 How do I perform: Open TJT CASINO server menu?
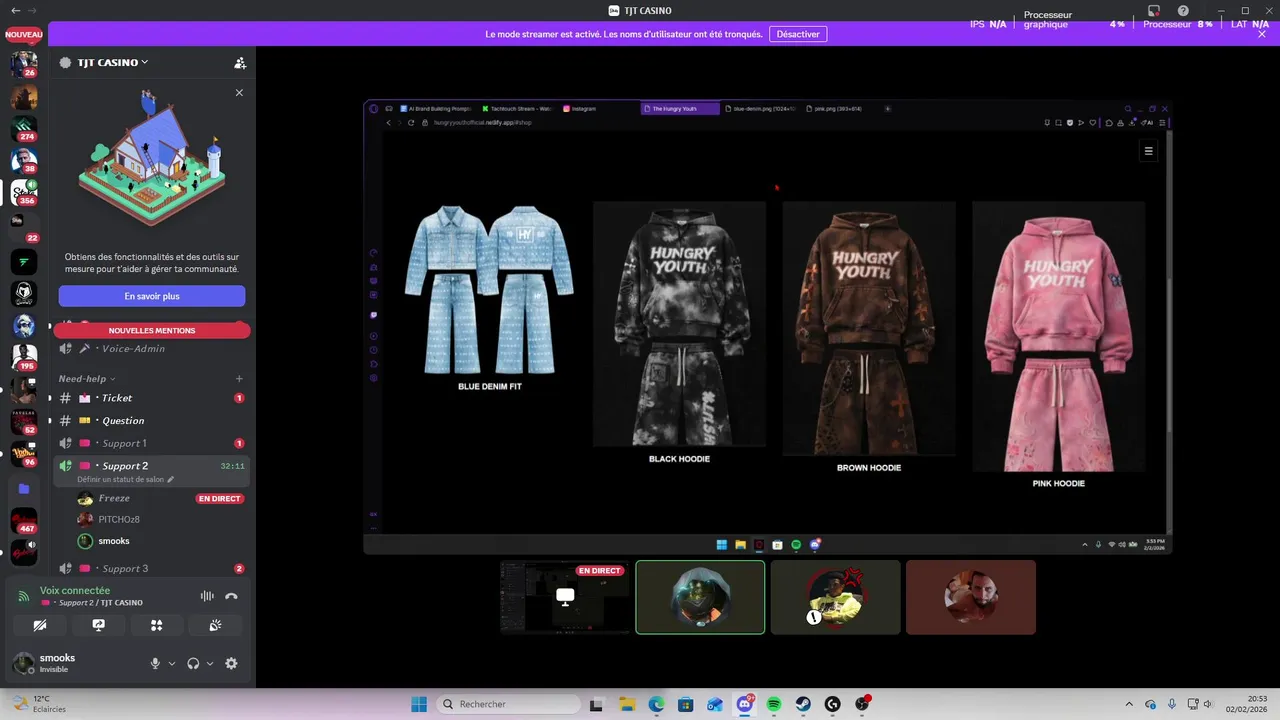(113, 62)
